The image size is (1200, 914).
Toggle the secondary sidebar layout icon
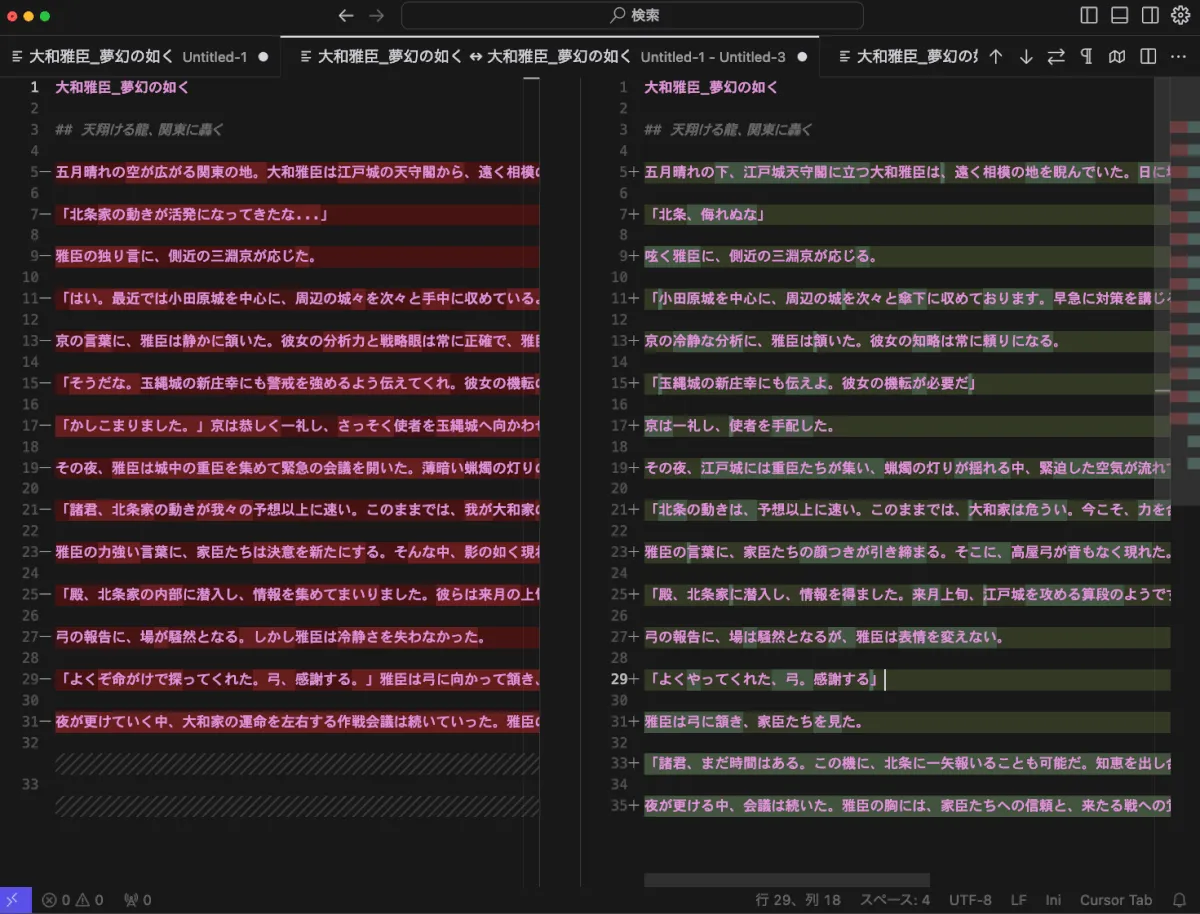tap(1150, 16)
